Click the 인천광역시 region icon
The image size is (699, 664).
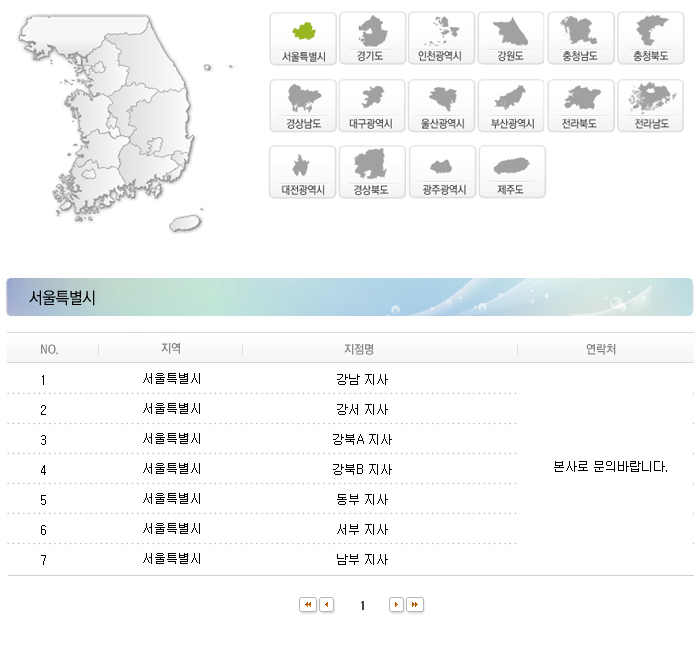pyautogui.click(x=442, y=38)
